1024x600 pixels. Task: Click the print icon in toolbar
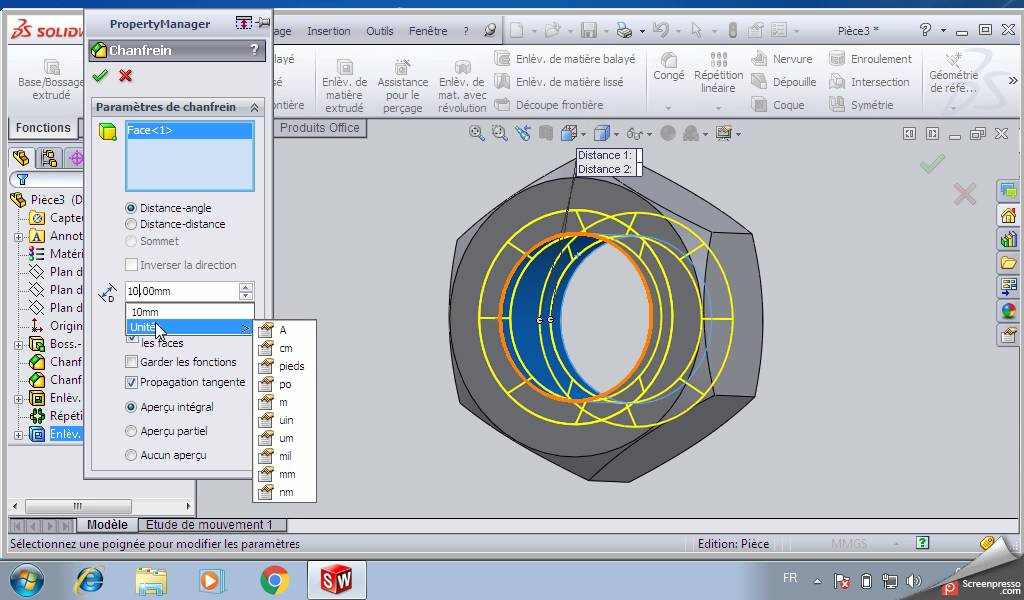tap(624, 30)
